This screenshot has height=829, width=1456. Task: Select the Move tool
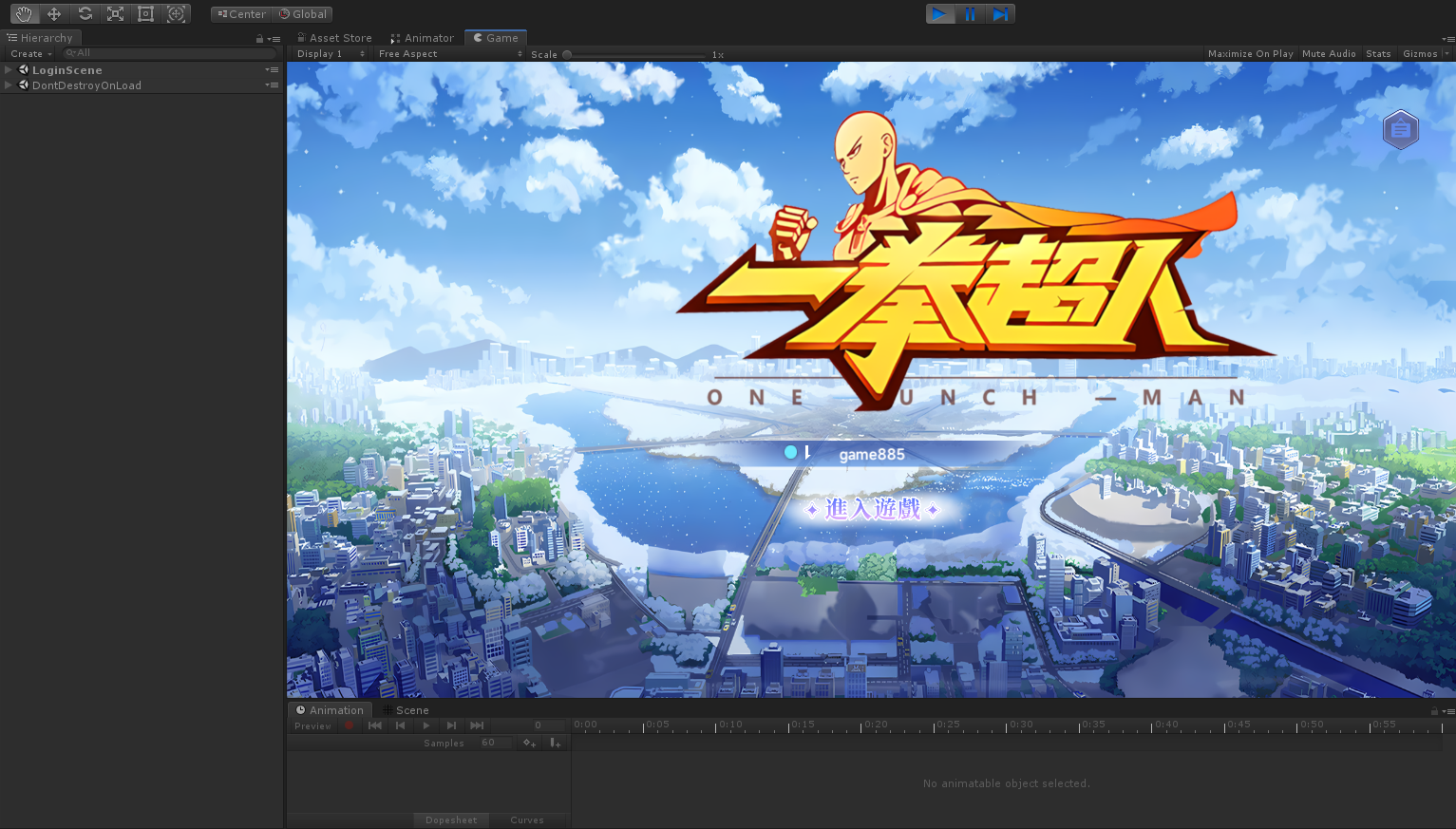pos(54,14)
